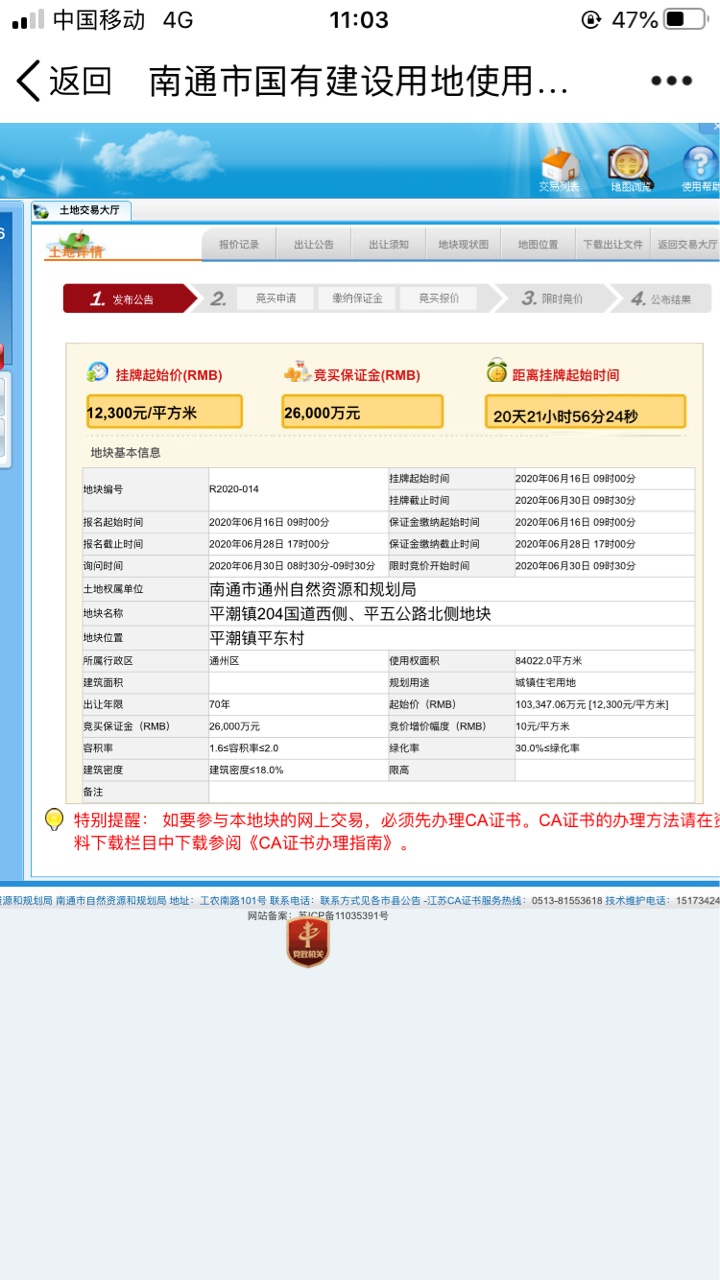Open the 出让公告 tab

click(x=314, y=245)
